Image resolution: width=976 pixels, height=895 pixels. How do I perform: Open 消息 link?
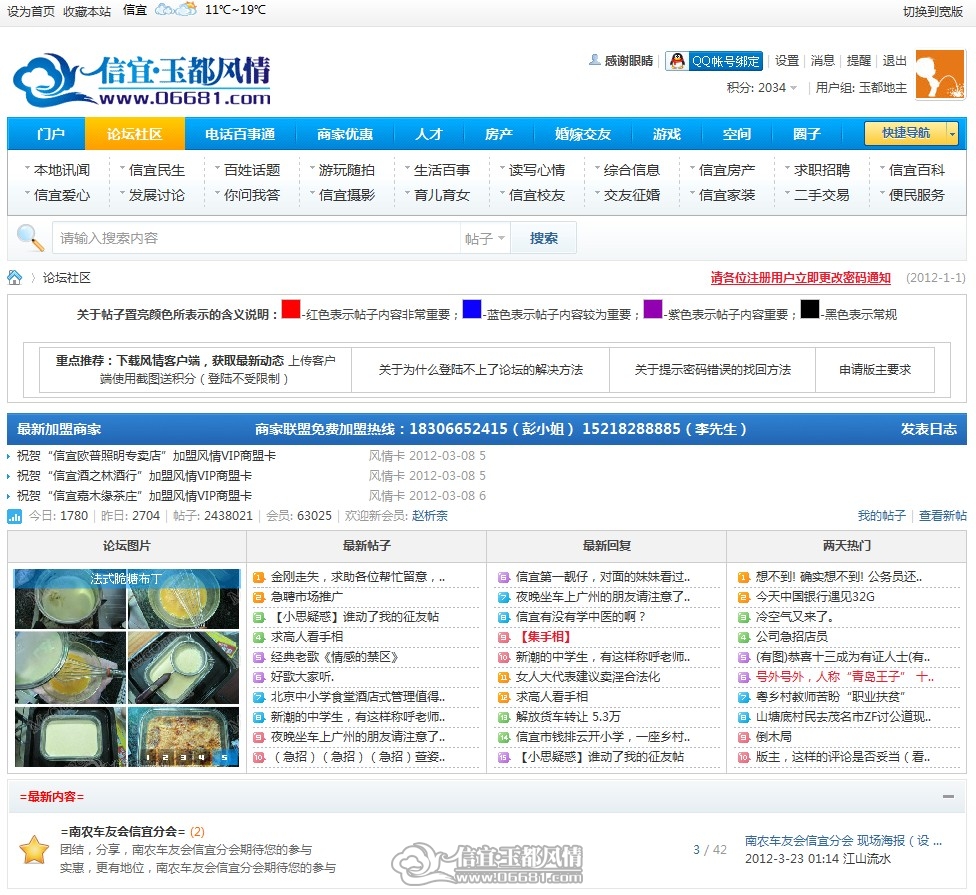[822, 60]
